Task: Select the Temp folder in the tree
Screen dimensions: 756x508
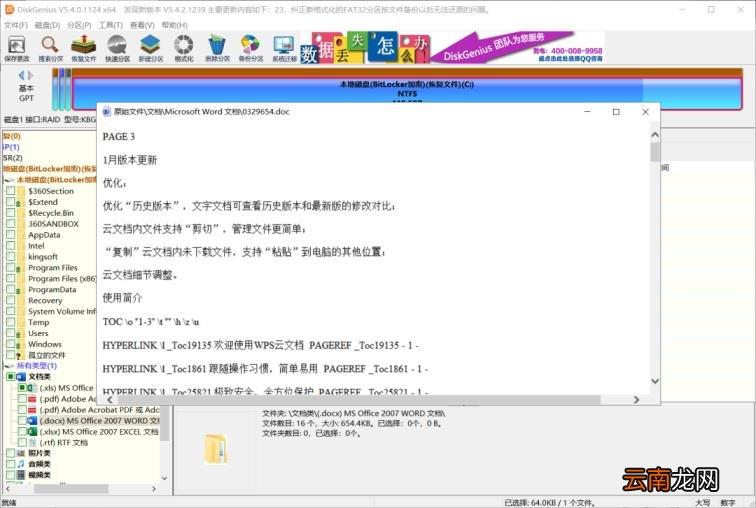Action: coord(39,322)
